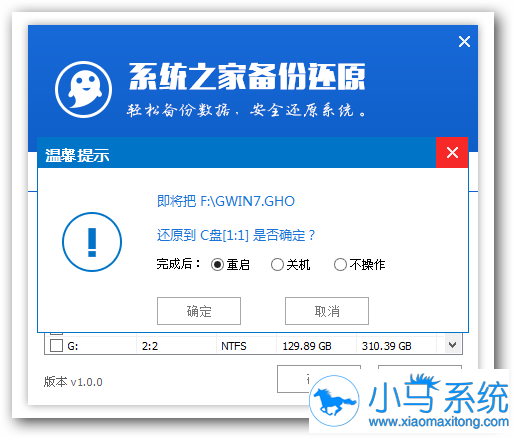The image size is (514, 438).
Task: Click the 2:2 partition number cell
Action: tap(150, 346)
